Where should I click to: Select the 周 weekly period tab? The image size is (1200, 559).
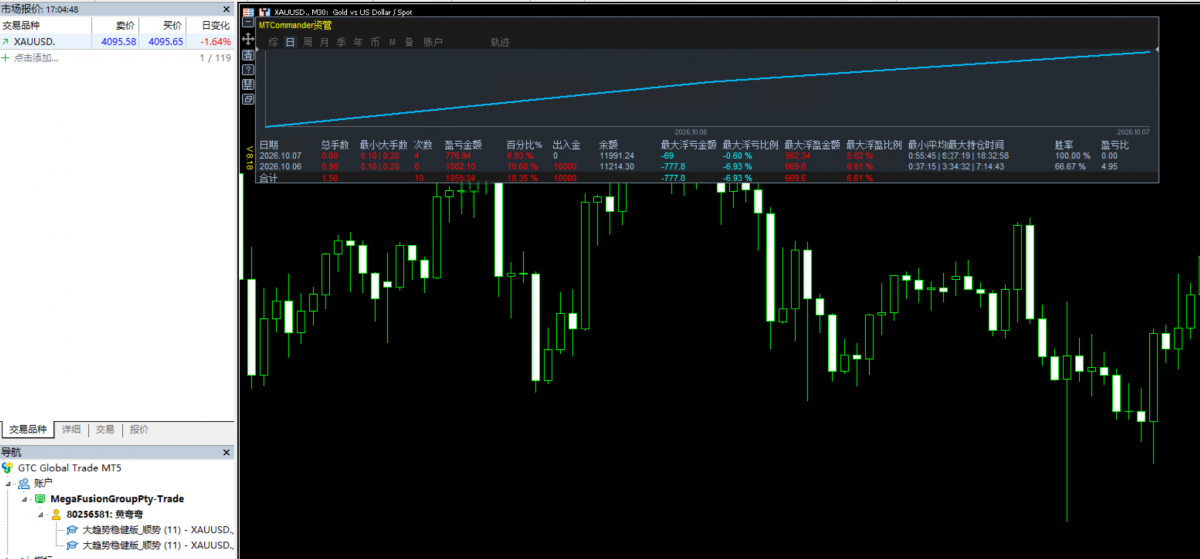point(307,42)
